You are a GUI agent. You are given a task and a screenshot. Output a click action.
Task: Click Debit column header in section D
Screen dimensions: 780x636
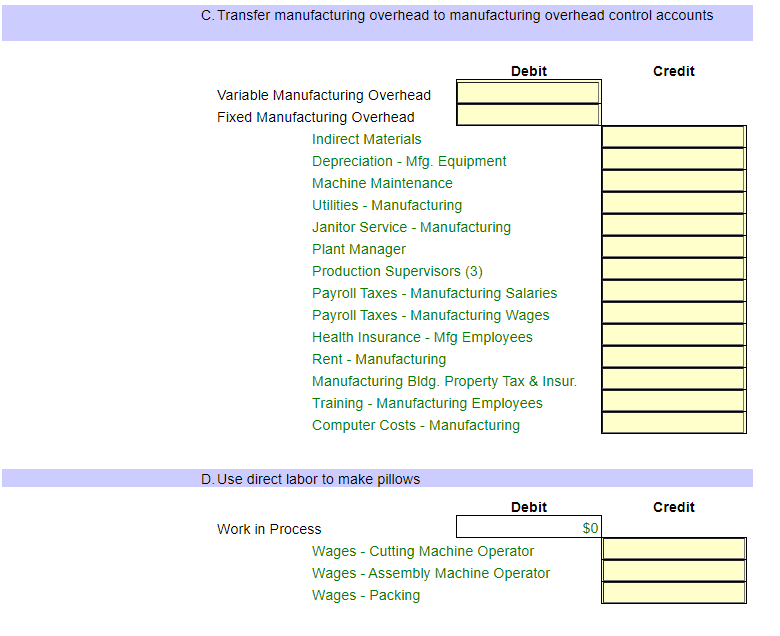[529, 507]
